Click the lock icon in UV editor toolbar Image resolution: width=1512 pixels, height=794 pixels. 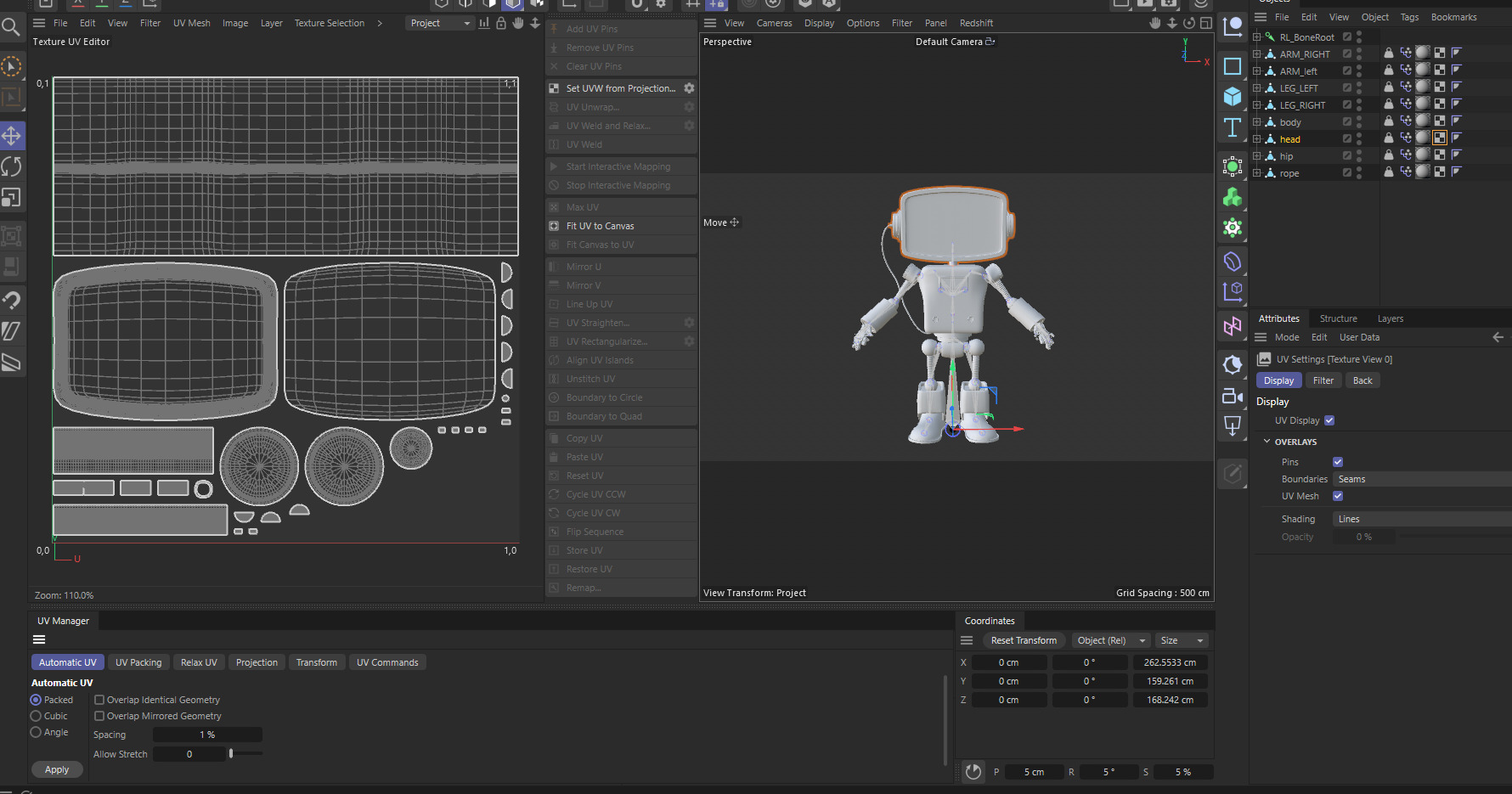(x=501, y=23)
